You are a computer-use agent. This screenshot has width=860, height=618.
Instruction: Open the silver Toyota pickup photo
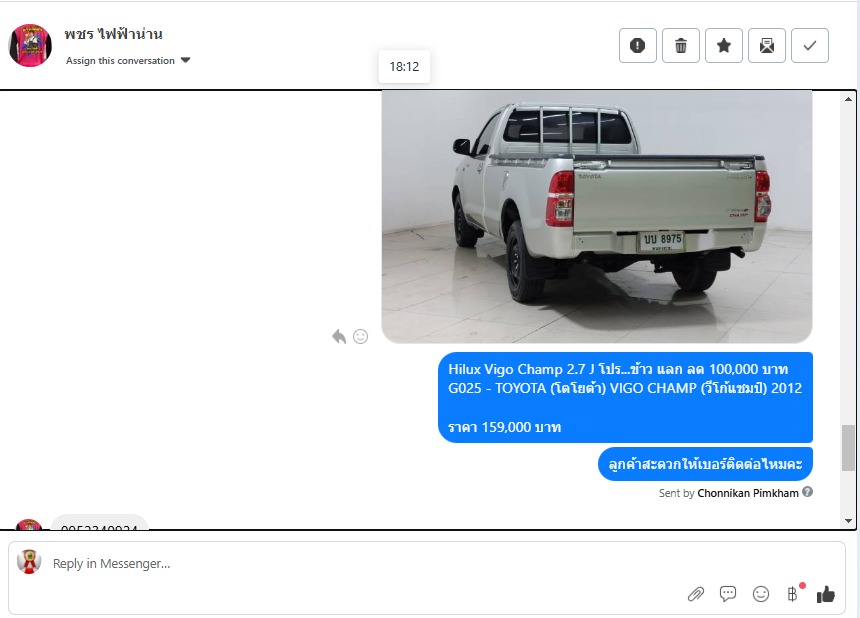pos(597,217)
